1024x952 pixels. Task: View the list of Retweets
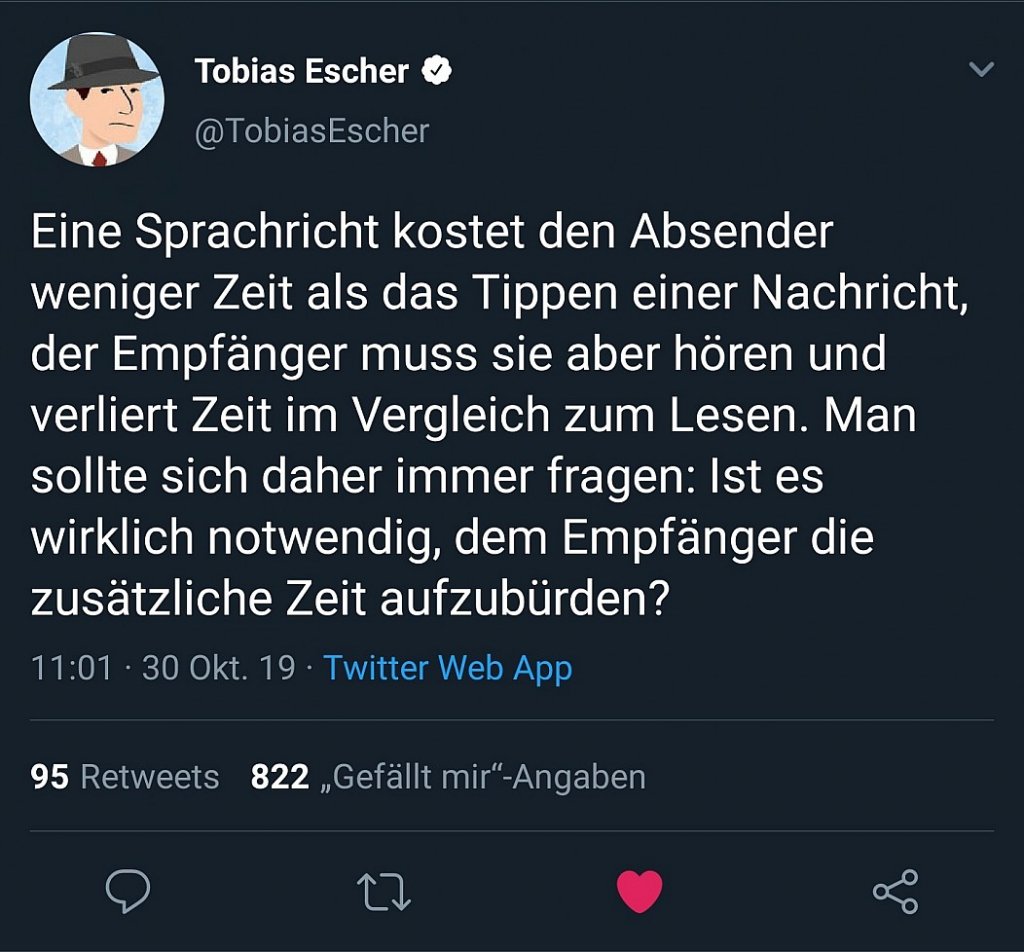149,777
